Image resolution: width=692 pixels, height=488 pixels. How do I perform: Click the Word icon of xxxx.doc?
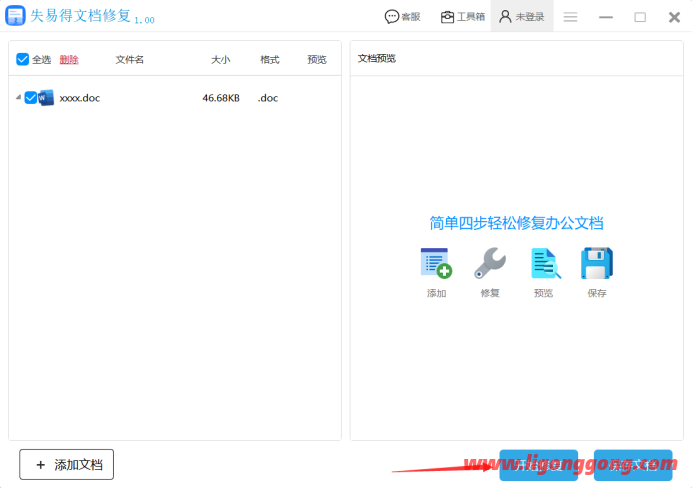coord(46,98)
